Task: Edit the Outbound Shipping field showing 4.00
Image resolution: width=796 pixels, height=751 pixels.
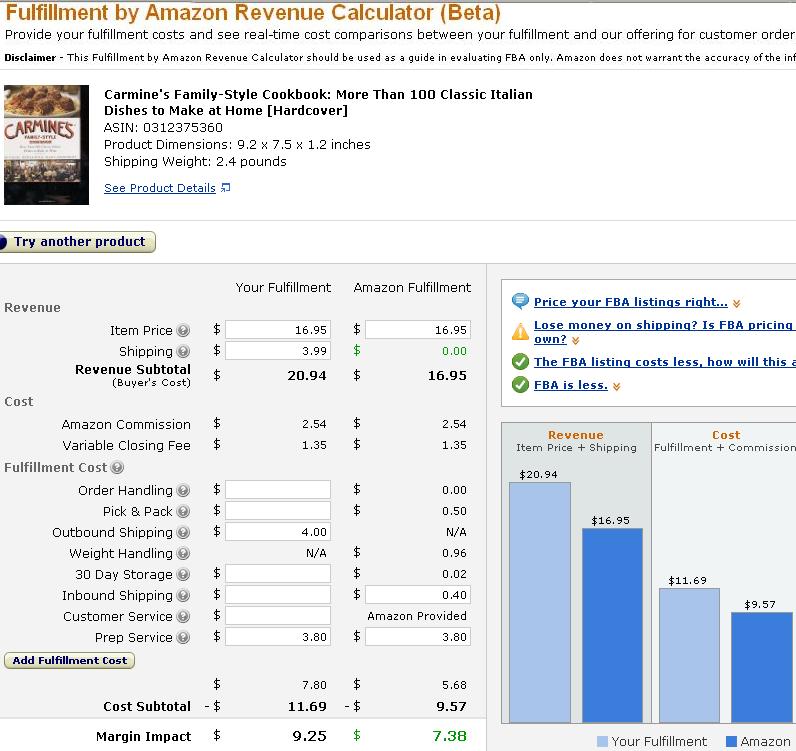Action: (278, 532)
